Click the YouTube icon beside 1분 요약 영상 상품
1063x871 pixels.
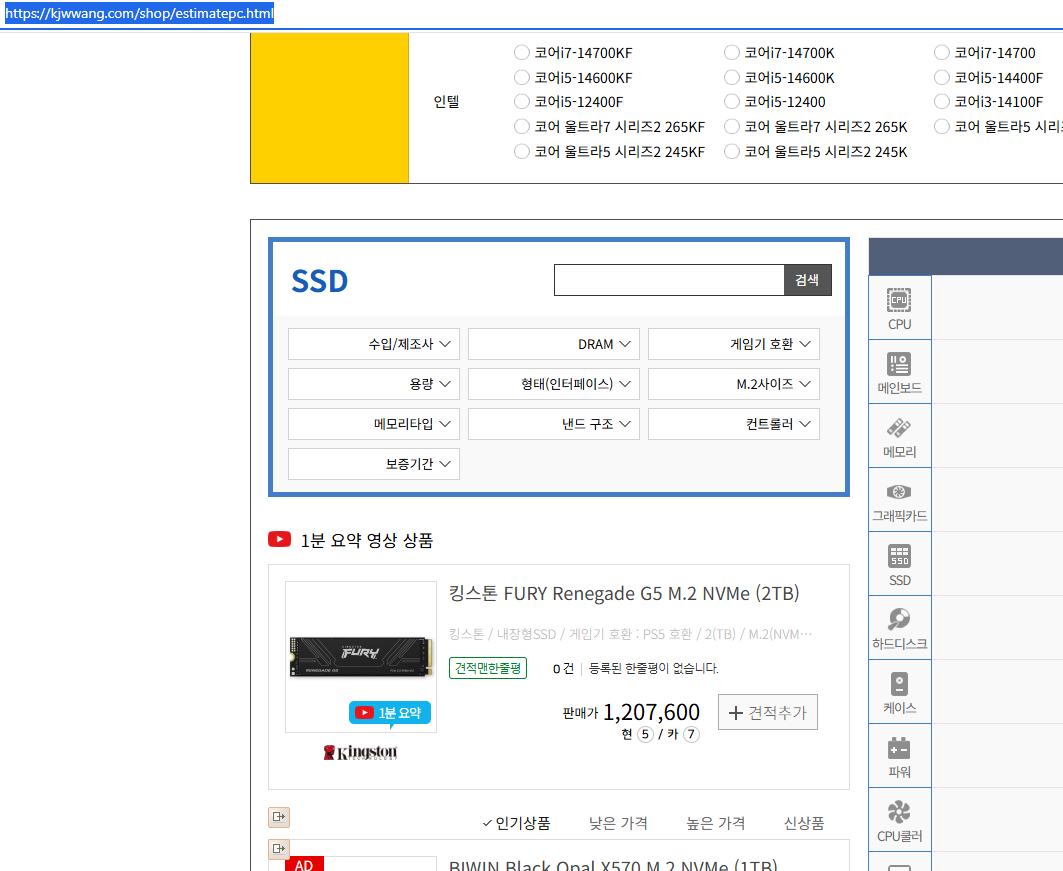click(279, 540)
